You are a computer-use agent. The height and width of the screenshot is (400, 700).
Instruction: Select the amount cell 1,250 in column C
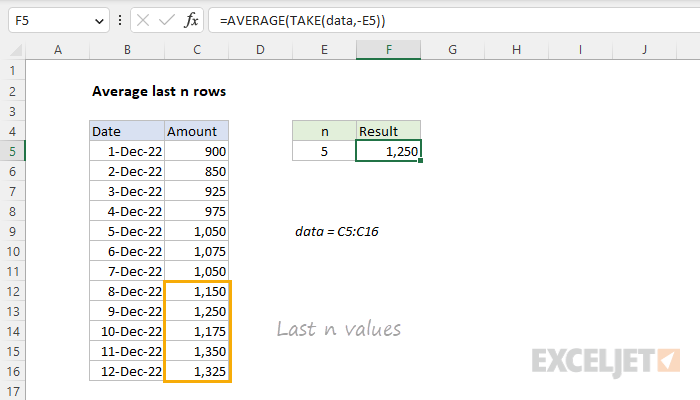[196, 311]
